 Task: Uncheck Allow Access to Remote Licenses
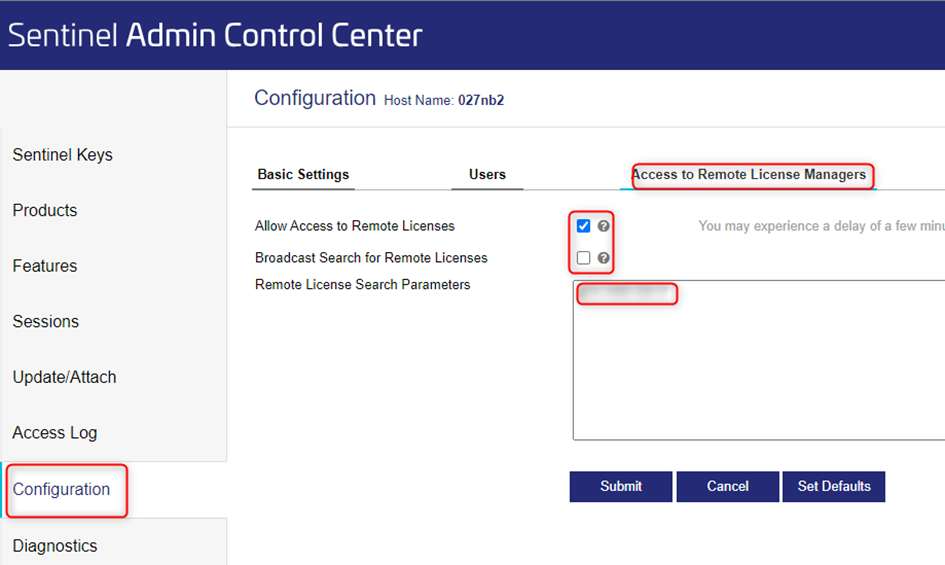(584, 226)
